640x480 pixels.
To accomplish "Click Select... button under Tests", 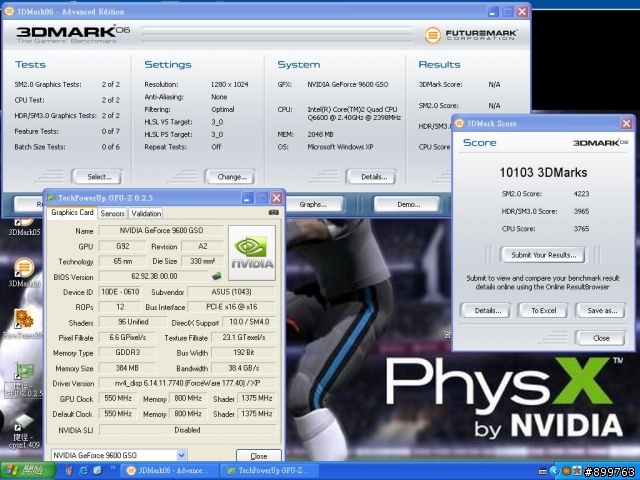I will 98,177.
